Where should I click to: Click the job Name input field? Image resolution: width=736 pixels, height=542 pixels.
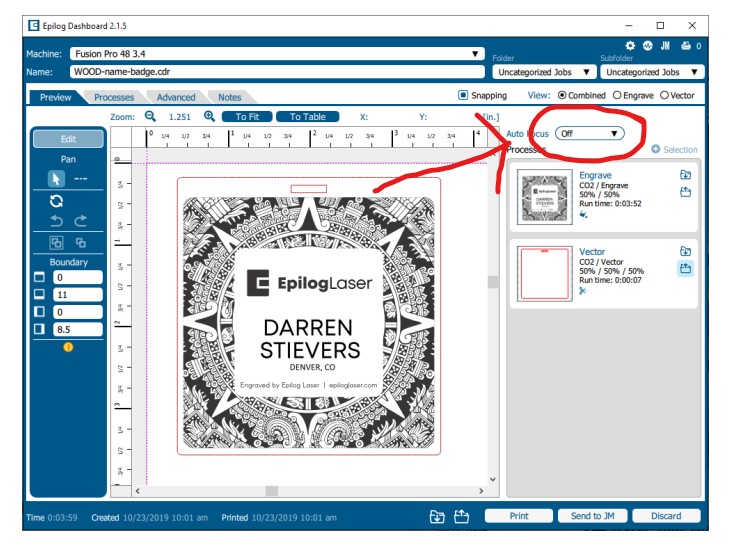(275, 72)
